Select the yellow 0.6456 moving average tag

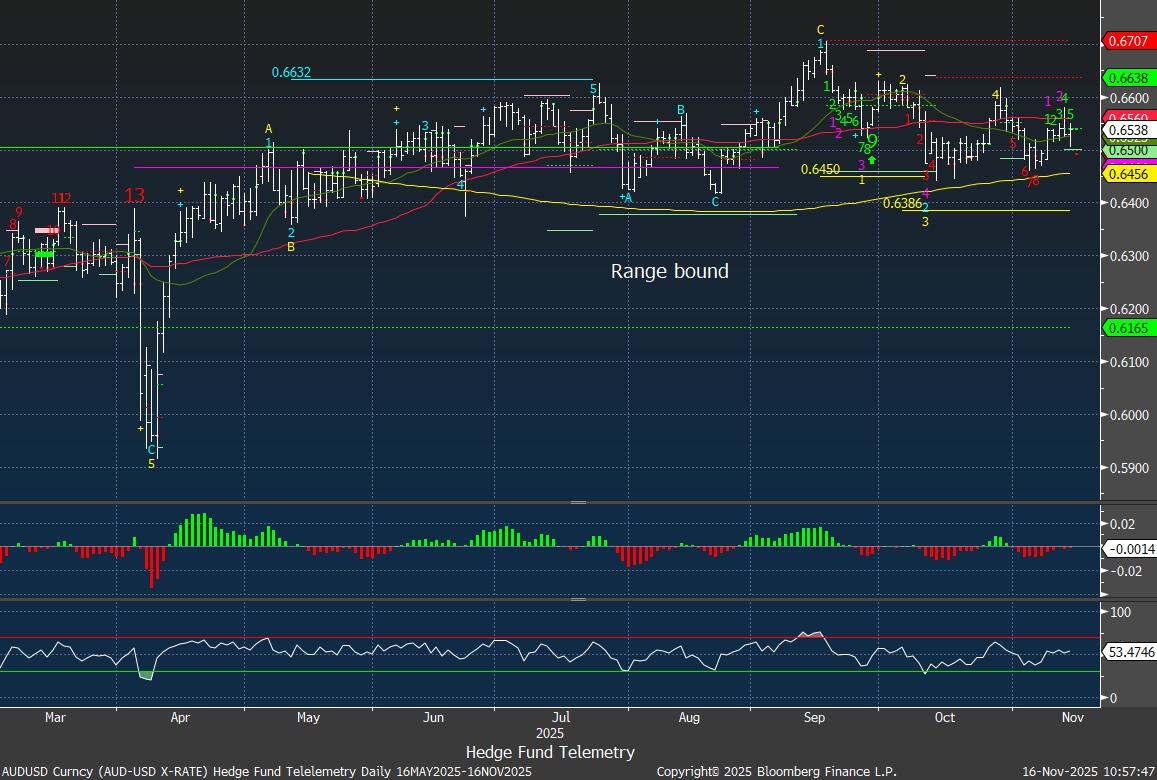point(1128,174)
